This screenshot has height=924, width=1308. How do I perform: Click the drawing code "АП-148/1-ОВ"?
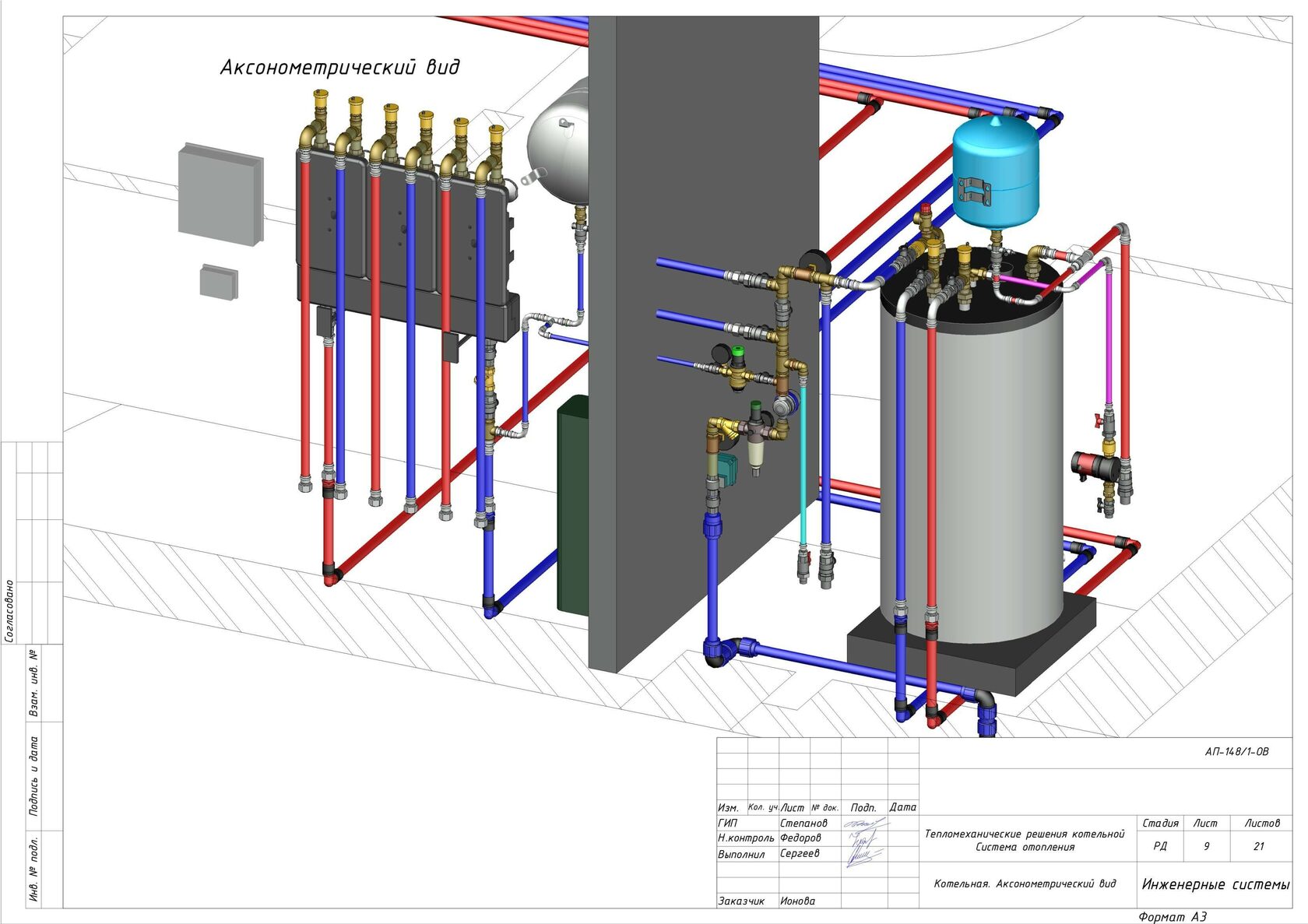[x=1236, y=752]
